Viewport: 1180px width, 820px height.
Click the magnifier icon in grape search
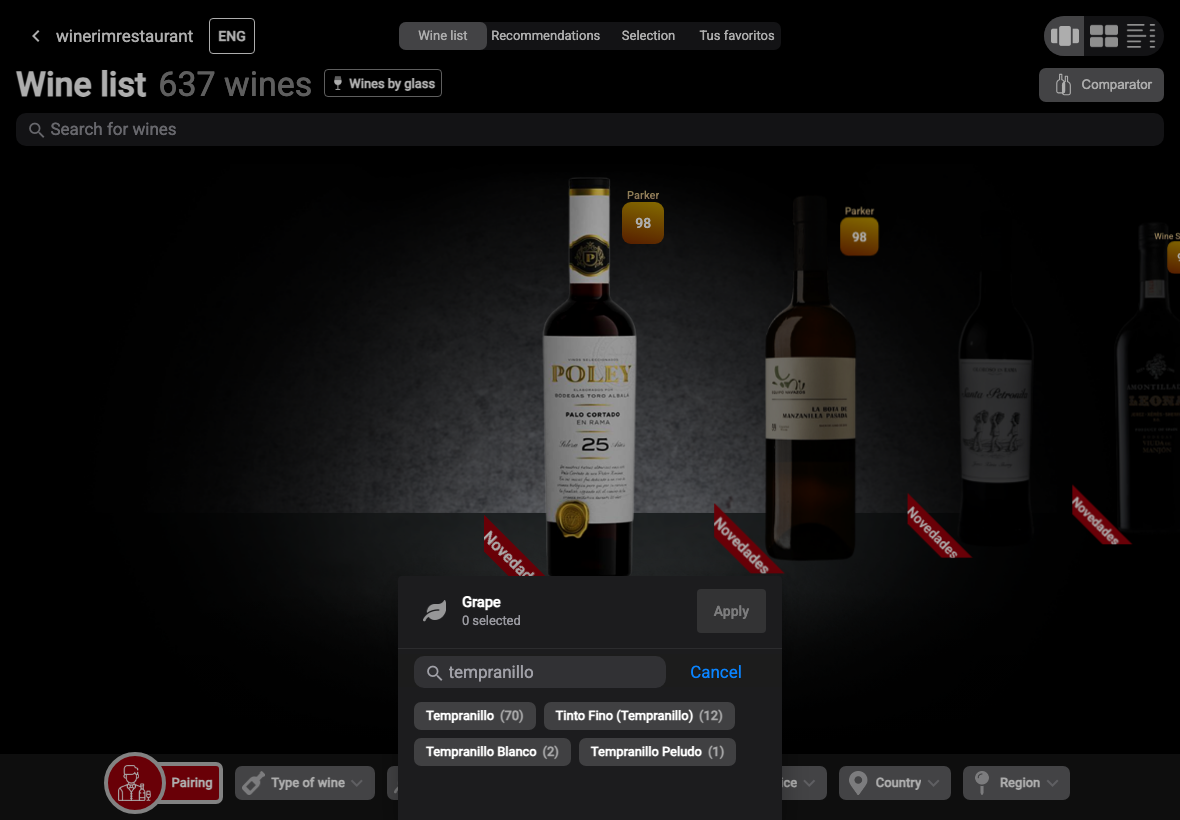(433, 673)
